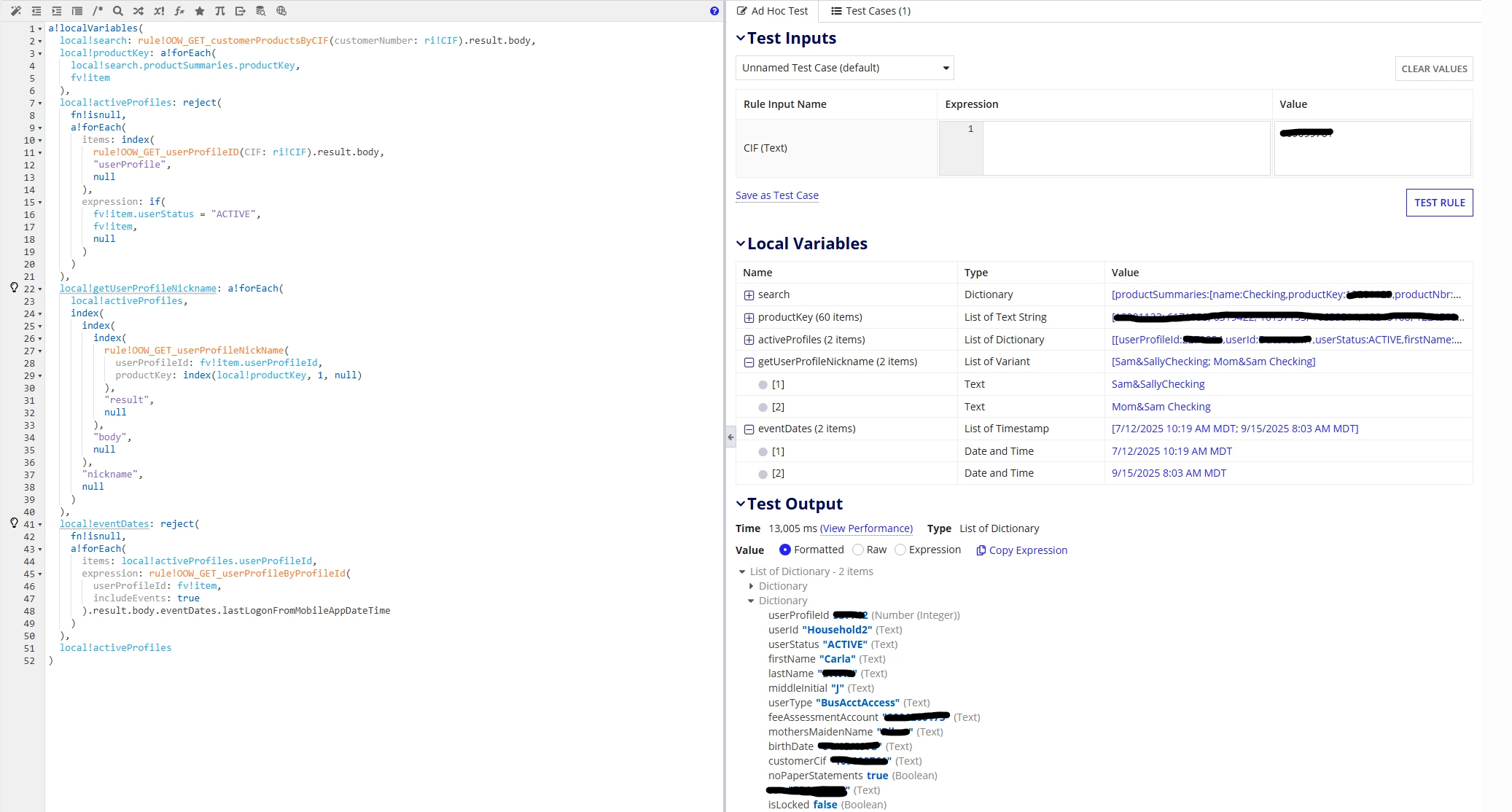Click the comment toggle /* icon
1512x812 pixels.
pyautogui.click(x=98, y=11)
